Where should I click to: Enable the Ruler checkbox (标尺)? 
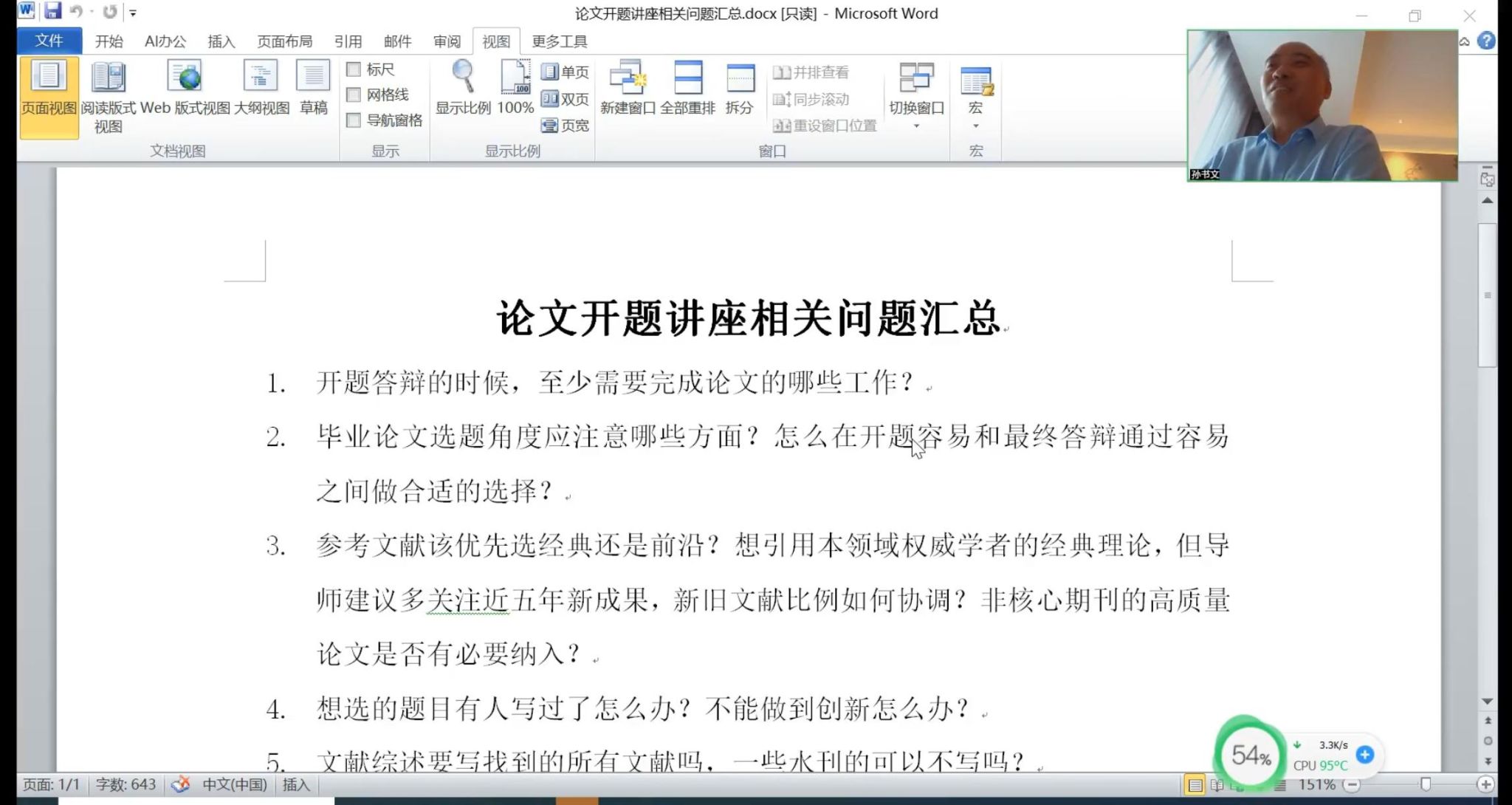(354, 69)
